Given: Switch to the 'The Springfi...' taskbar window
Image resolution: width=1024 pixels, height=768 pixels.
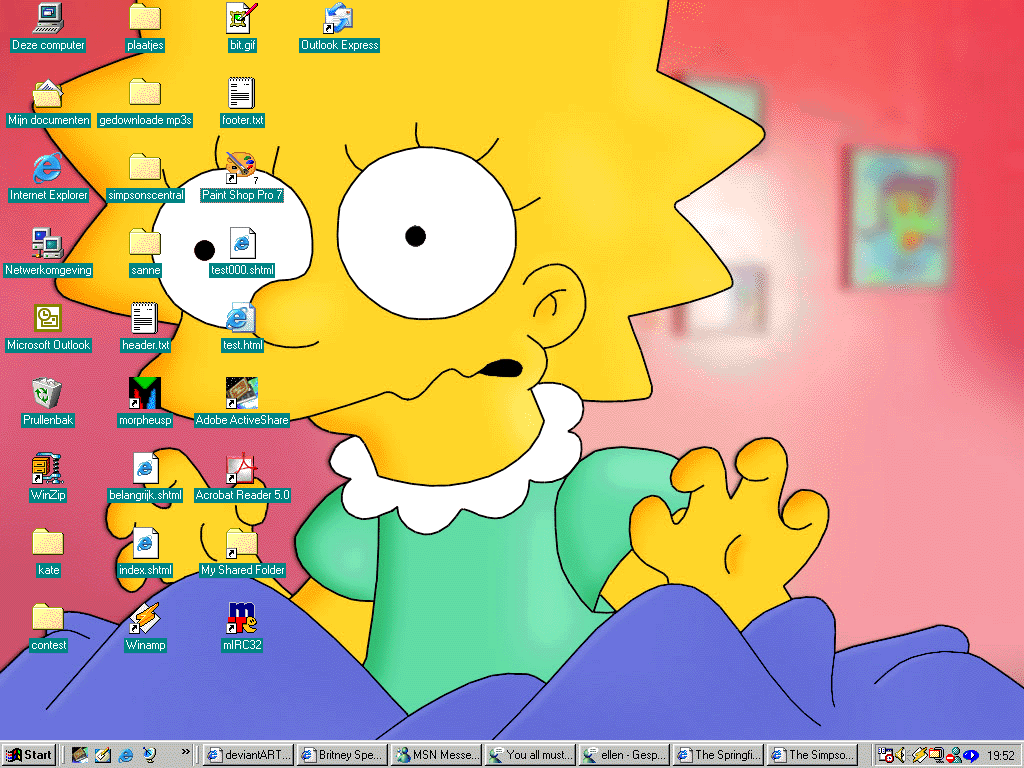Looking at the screenshot, I should click(719, 755).
